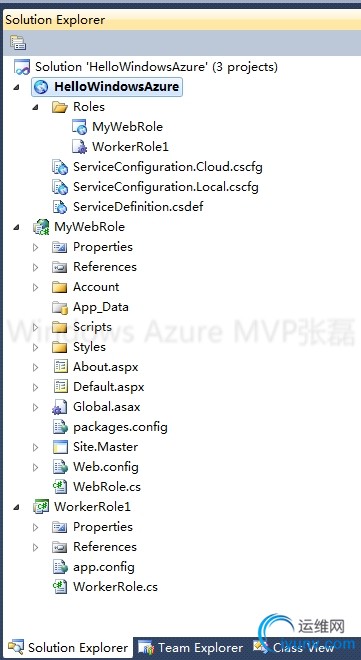The image size is (361, 660).
Task: Click the WorkerRole1 gear role icon under Roles
Action: click(x=79, y=147)
